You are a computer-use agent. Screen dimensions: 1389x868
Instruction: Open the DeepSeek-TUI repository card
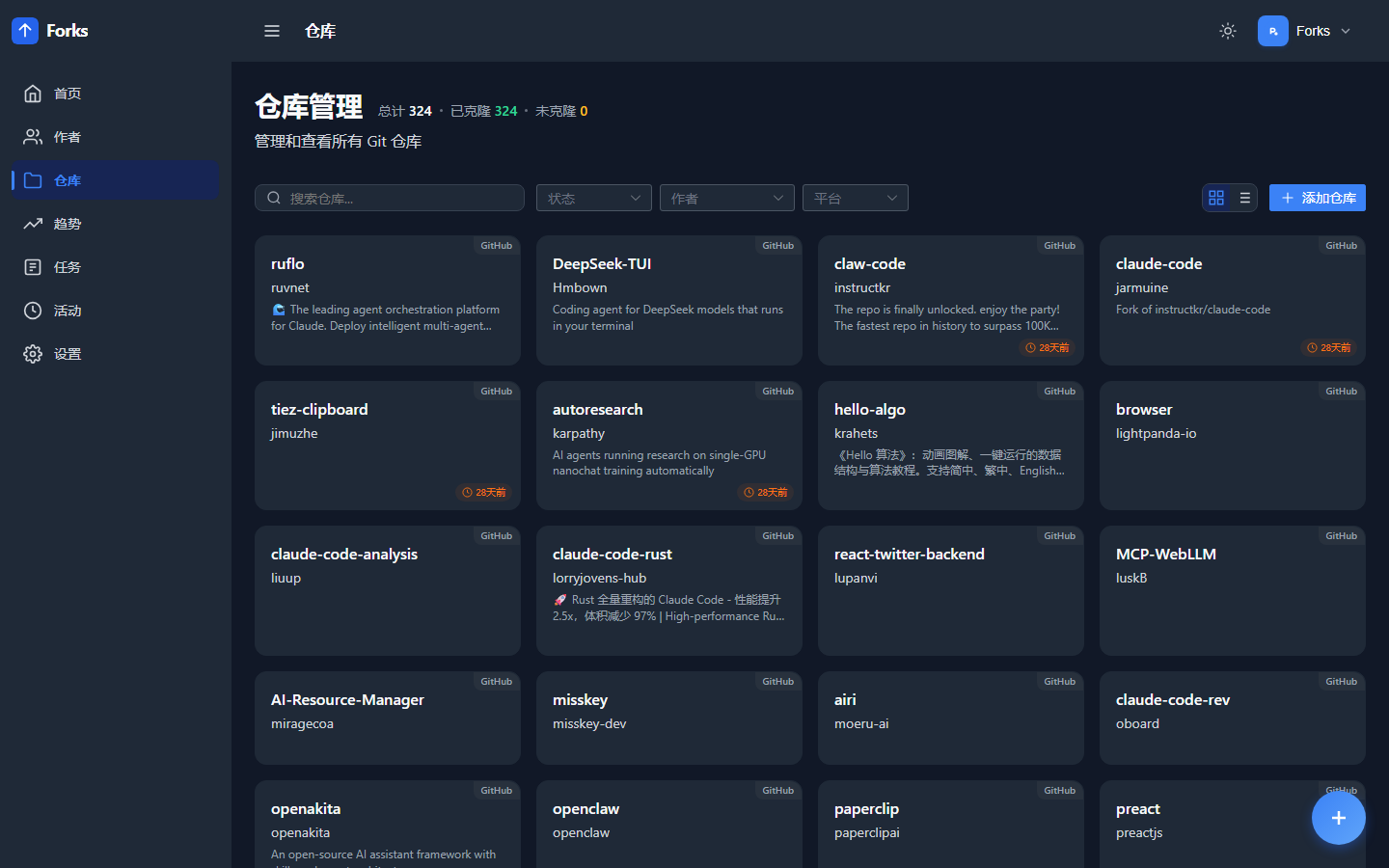point(669,301)
